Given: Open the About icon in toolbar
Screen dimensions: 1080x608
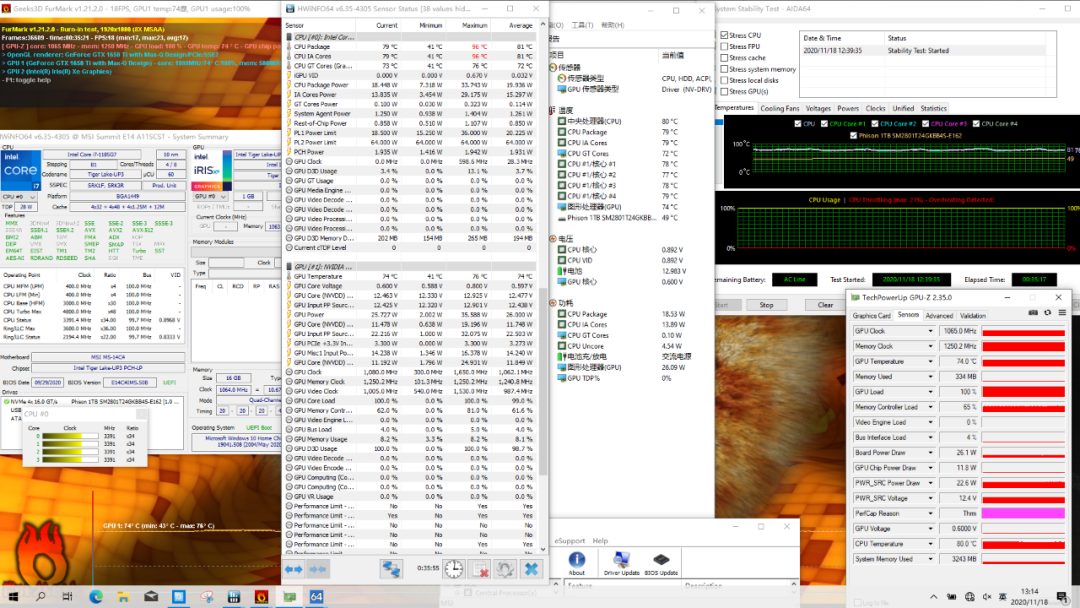Looking at the screenshot, I should [577, 560].
